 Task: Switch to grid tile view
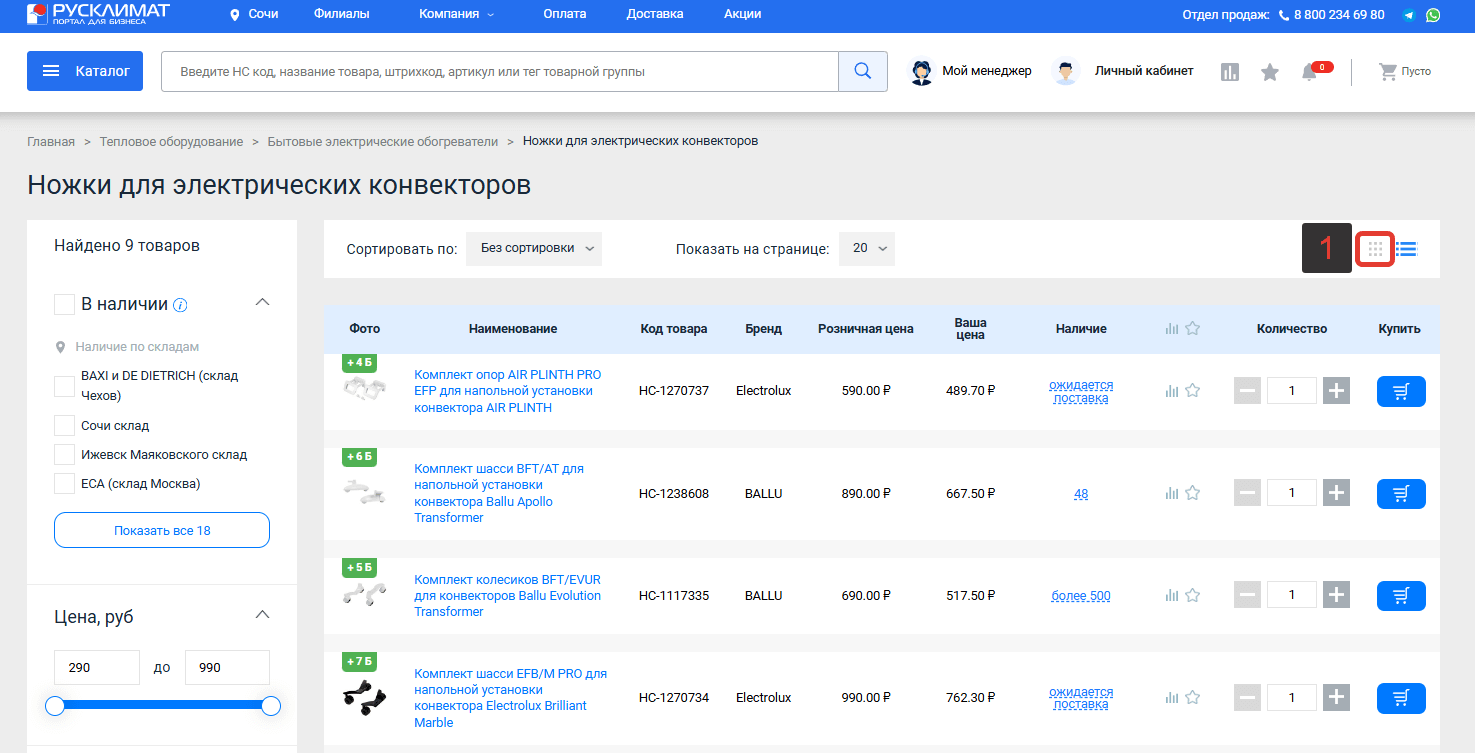coord(1375,248)
